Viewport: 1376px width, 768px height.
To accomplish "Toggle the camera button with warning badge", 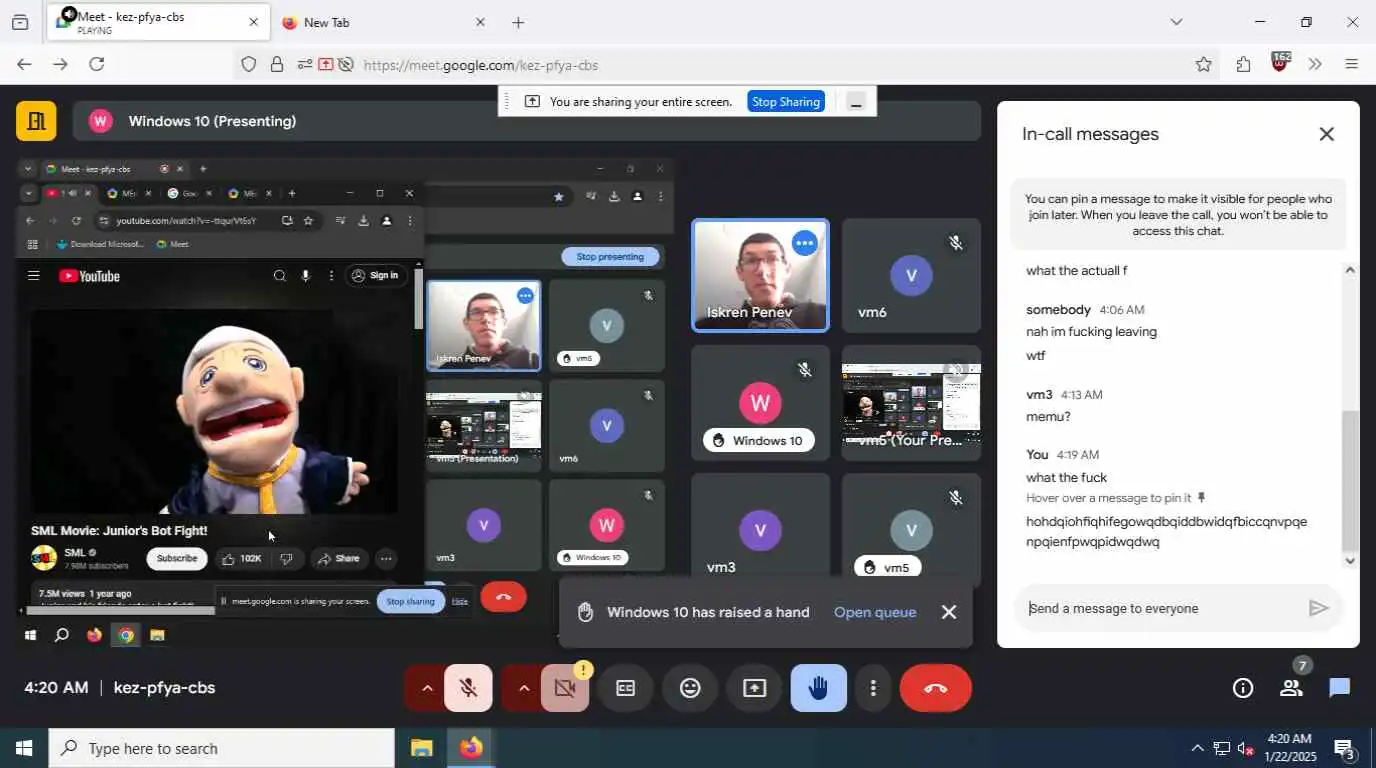I will (x=565, y=688).
